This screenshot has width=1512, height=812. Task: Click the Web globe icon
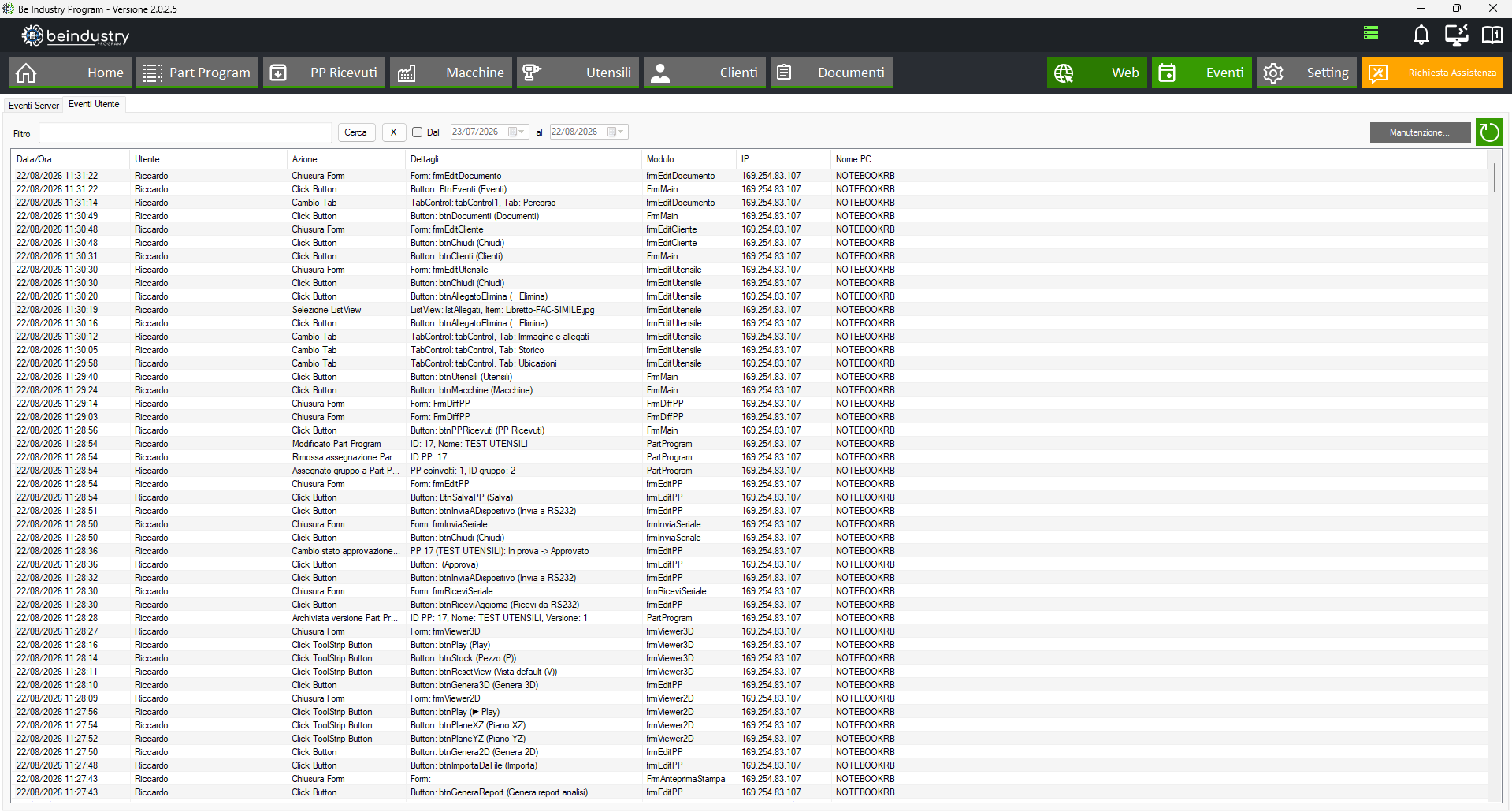pos(1064,73)
